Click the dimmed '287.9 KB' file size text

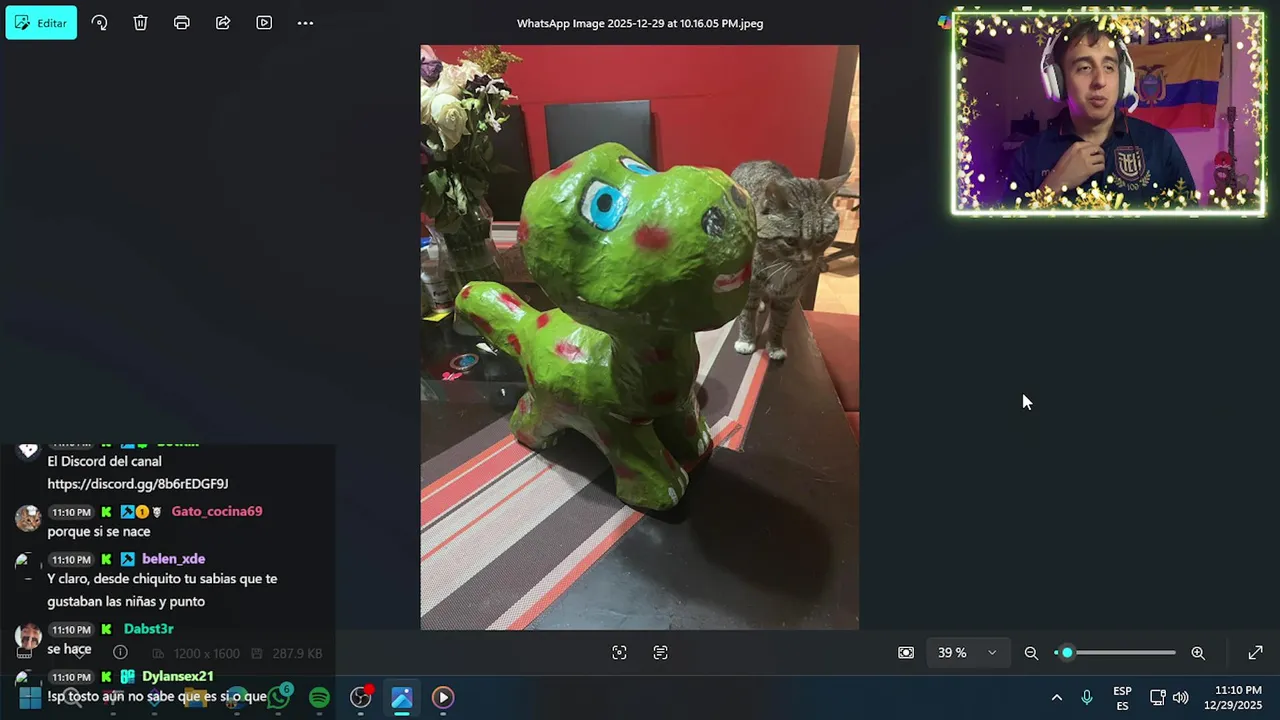coord(297,653)
